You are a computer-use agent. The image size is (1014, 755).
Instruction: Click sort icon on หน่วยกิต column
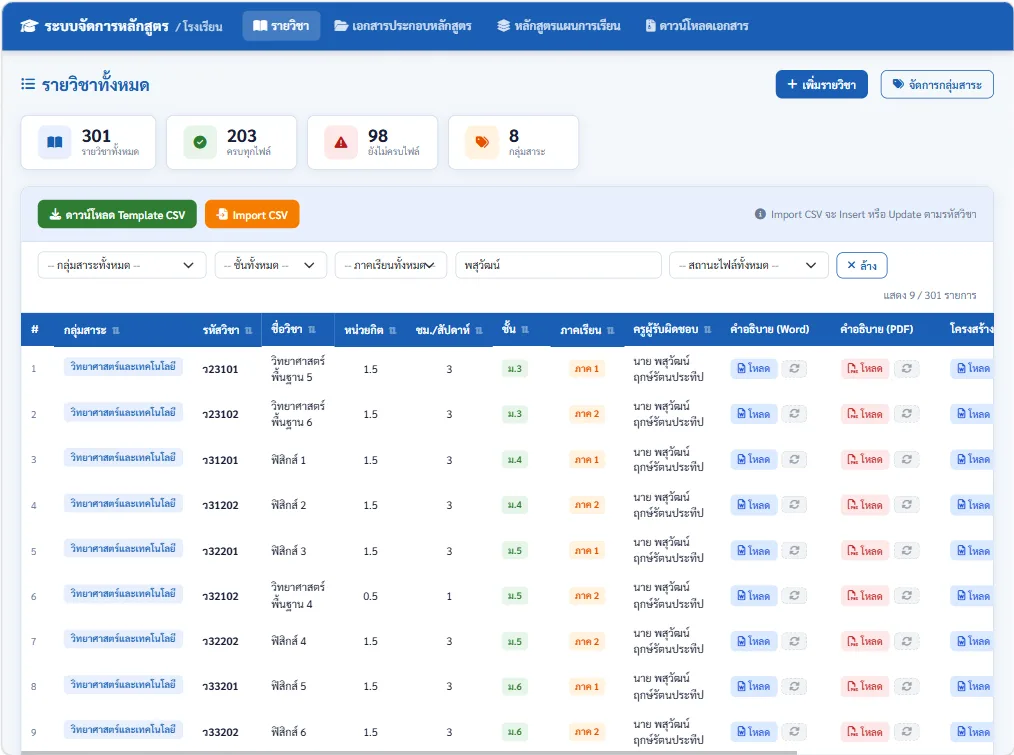[393, 331]
